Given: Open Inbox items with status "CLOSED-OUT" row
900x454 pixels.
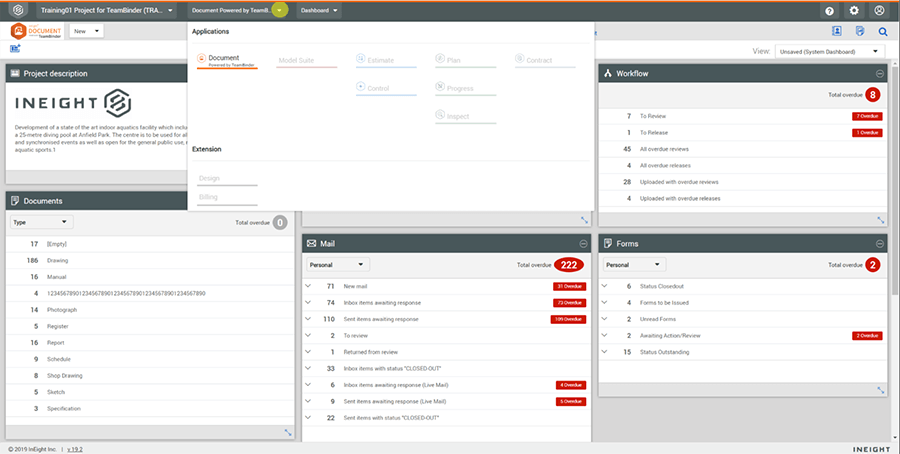Looking at the screenshot, I should pos(447,368).
